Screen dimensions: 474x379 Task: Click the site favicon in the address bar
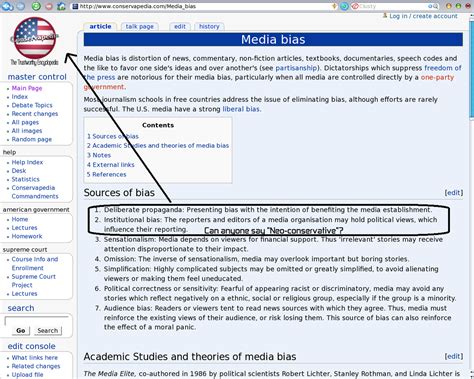point(75,6)
